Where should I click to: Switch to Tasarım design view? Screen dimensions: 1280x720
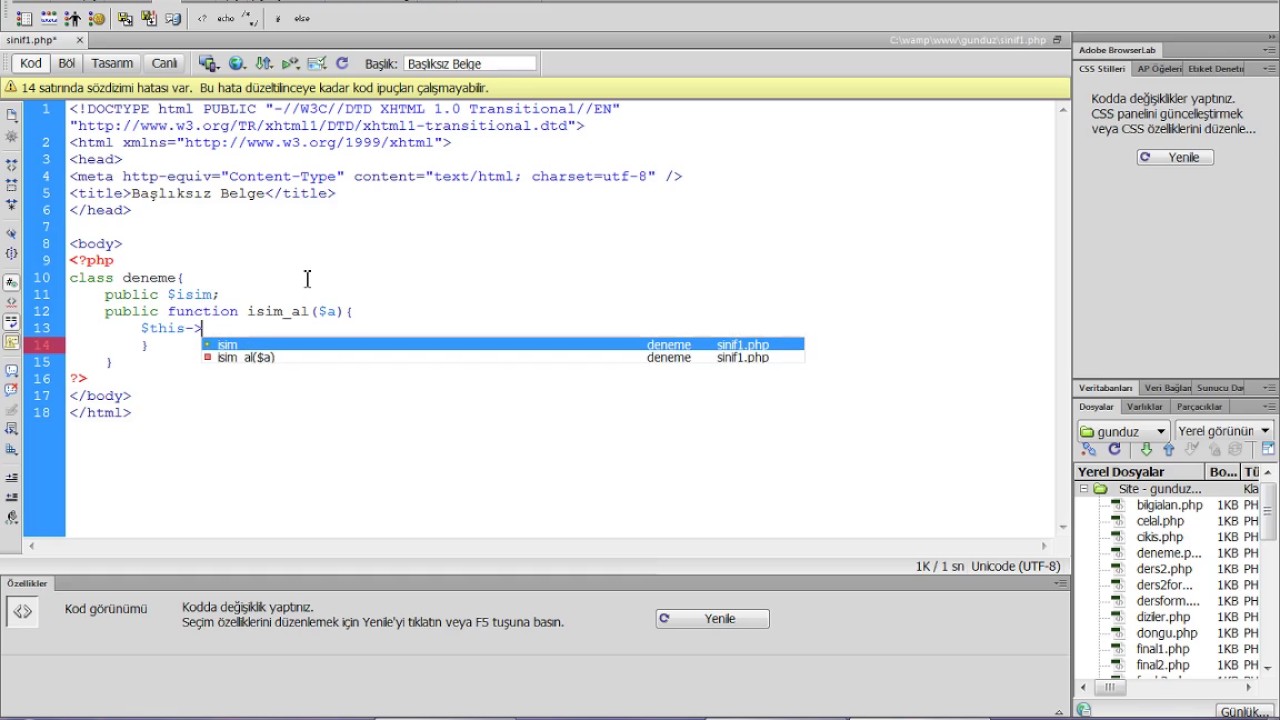coord(112,63)
